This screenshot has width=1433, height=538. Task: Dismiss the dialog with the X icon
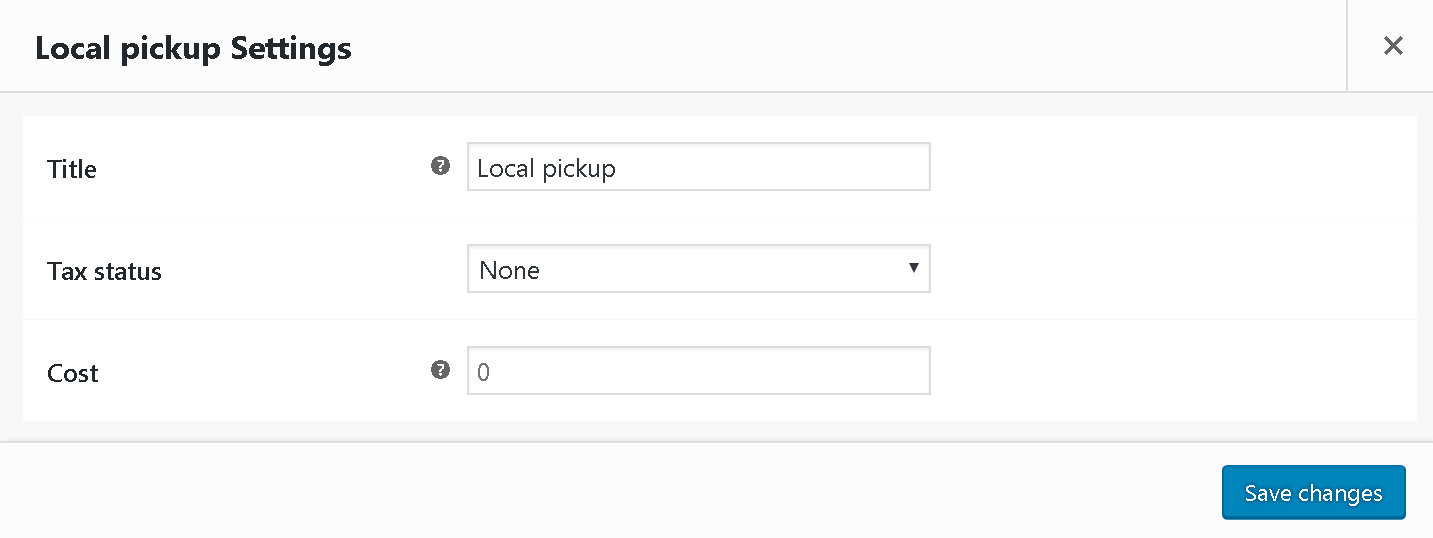[1392, 46]
